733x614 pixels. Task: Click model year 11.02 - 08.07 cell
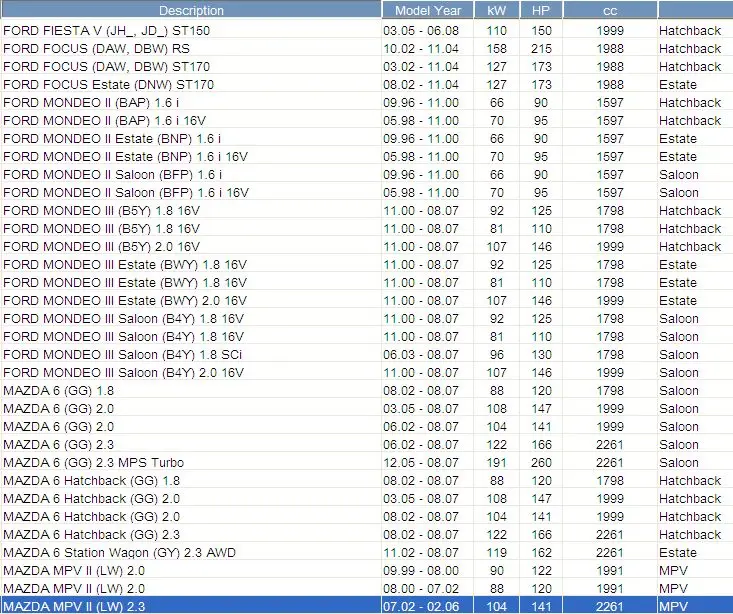[428, 553]
